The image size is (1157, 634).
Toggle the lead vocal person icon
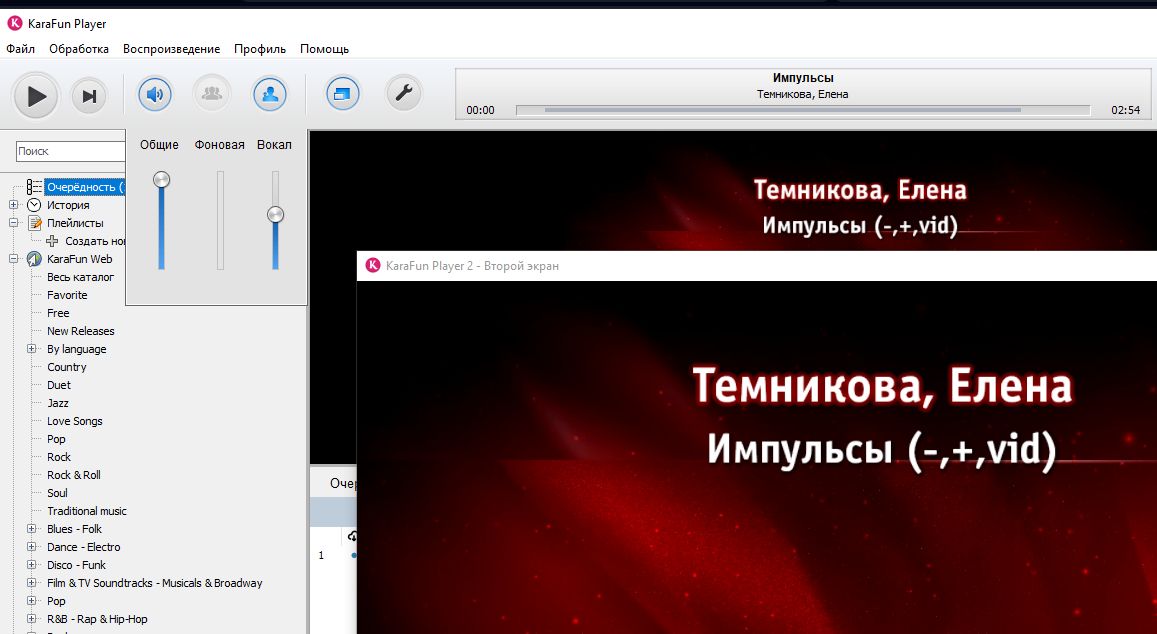coord(269,94)
